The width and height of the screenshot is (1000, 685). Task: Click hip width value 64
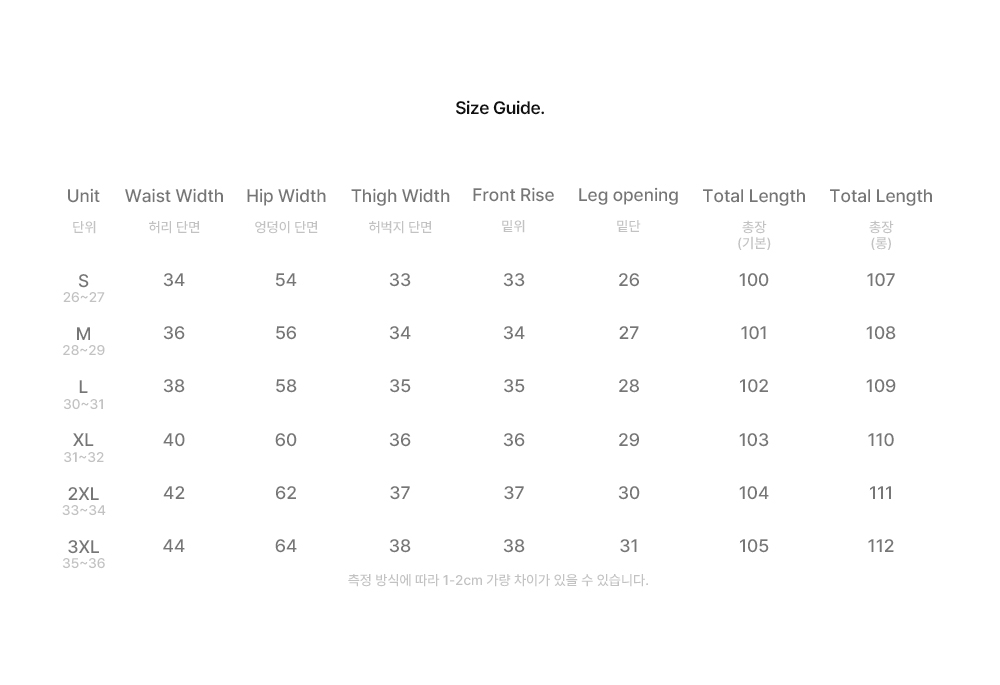coord(286,546)
